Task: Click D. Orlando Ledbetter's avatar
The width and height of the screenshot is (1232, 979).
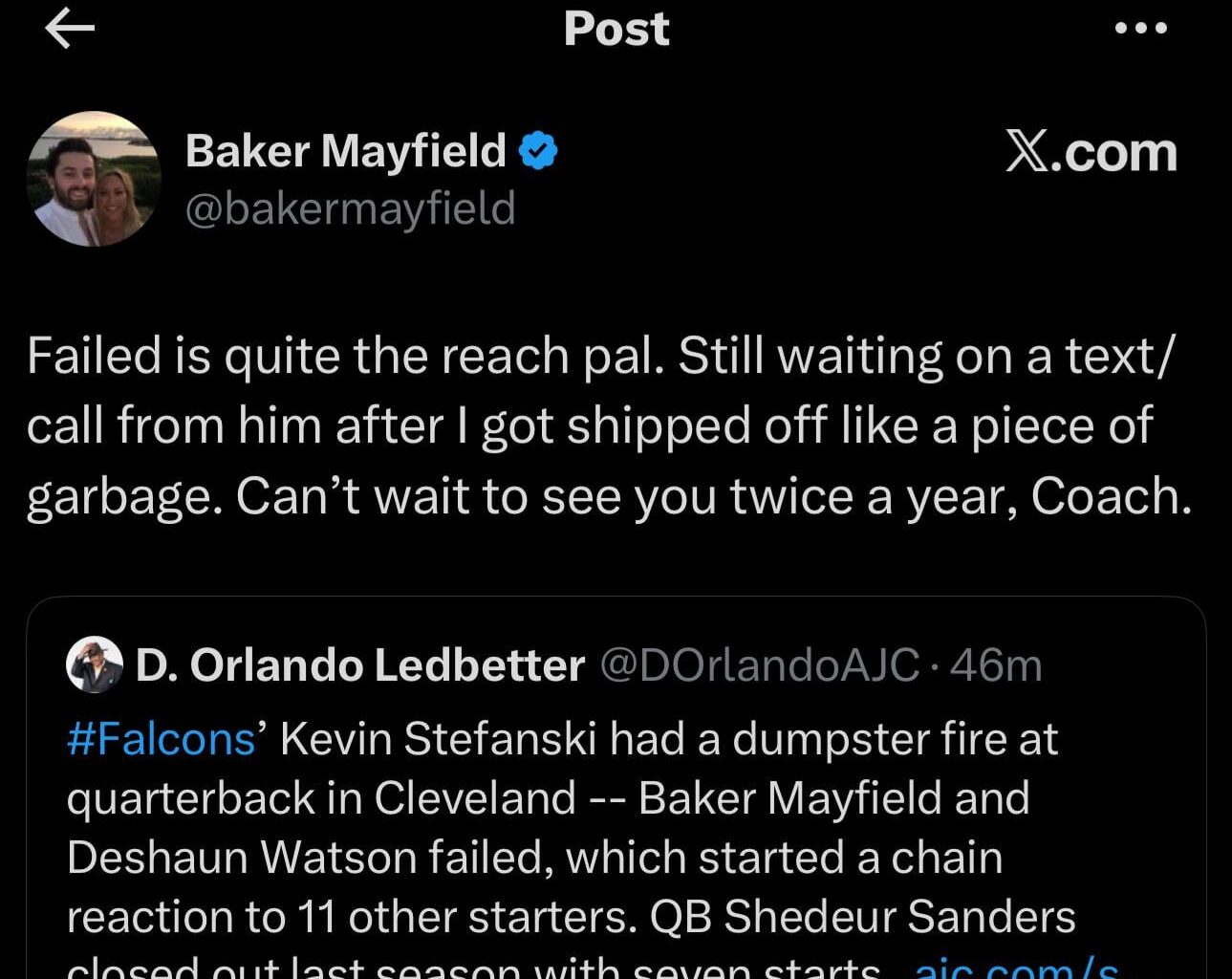Action: [96, 666]
